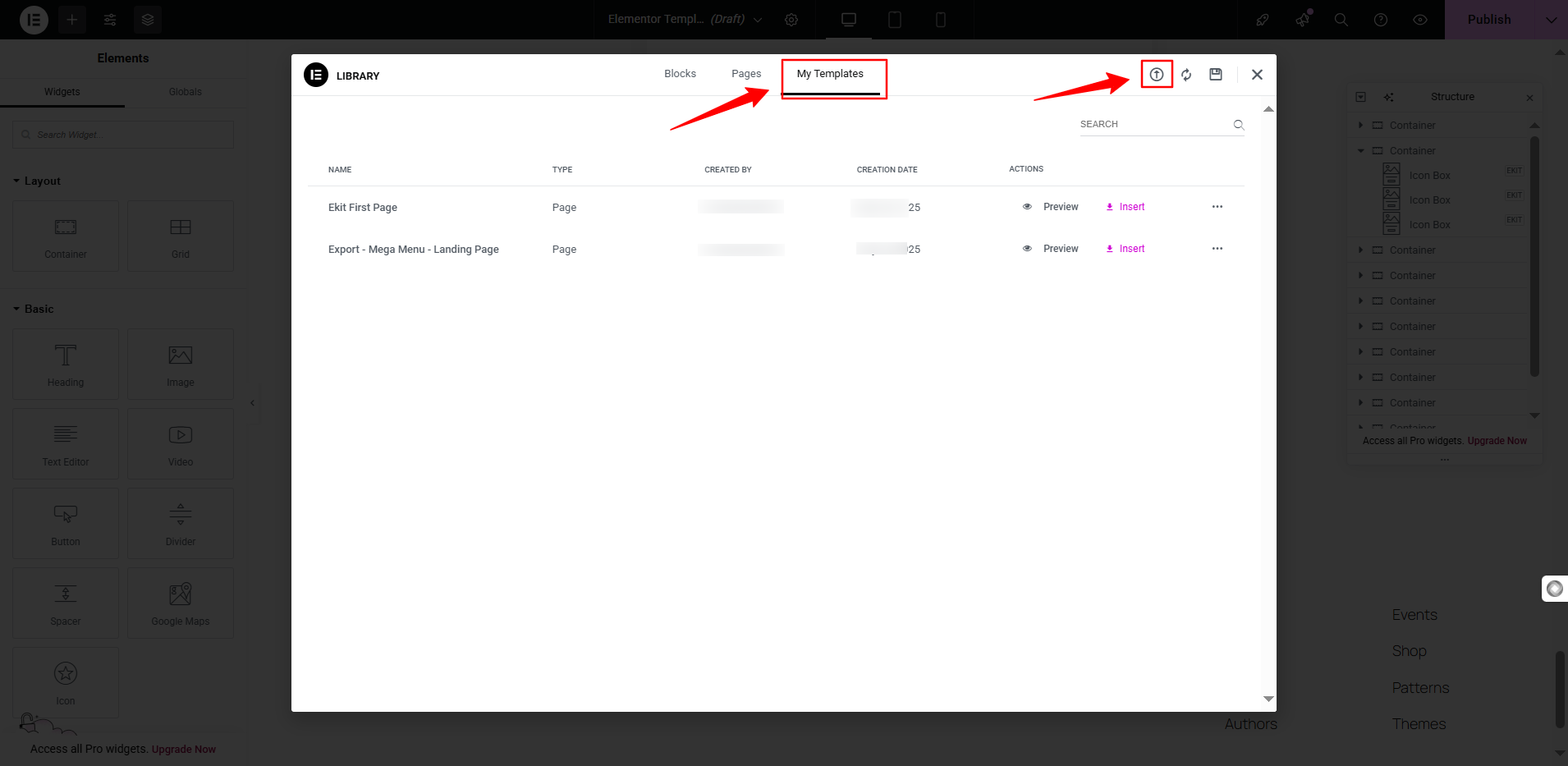This screenshot has height=766, width=1568.
Task: Click the Themes link on page
Action: (x=1419, y=724)
